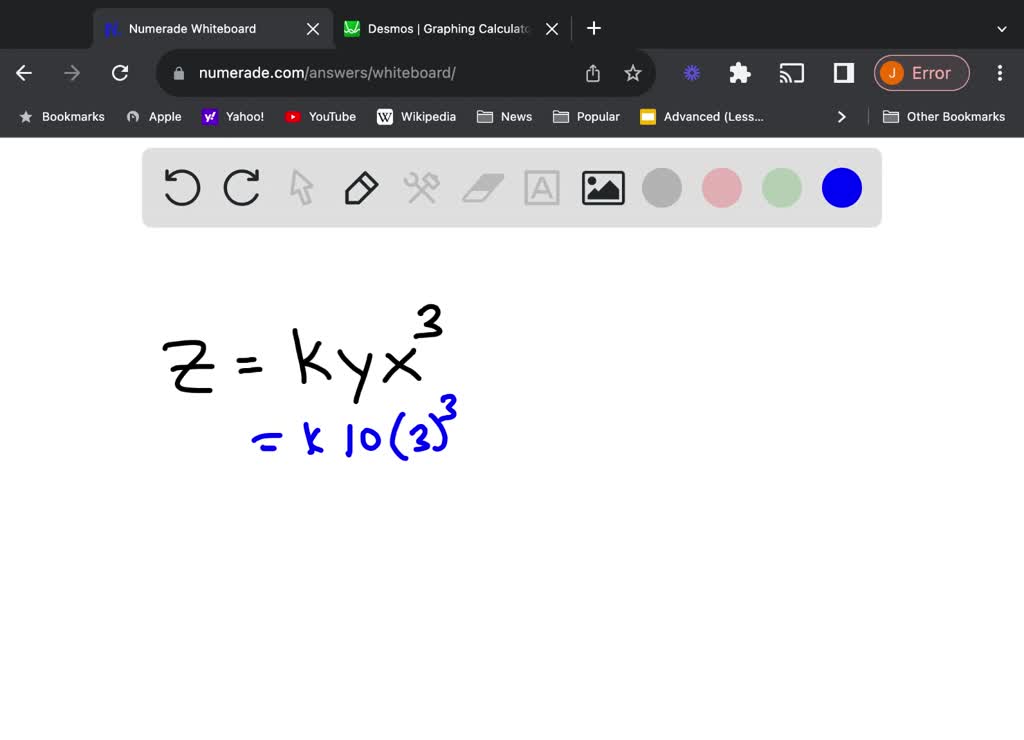Open the image insert tool
Viewport: 1024px width, 740px height.
point(602,187)
